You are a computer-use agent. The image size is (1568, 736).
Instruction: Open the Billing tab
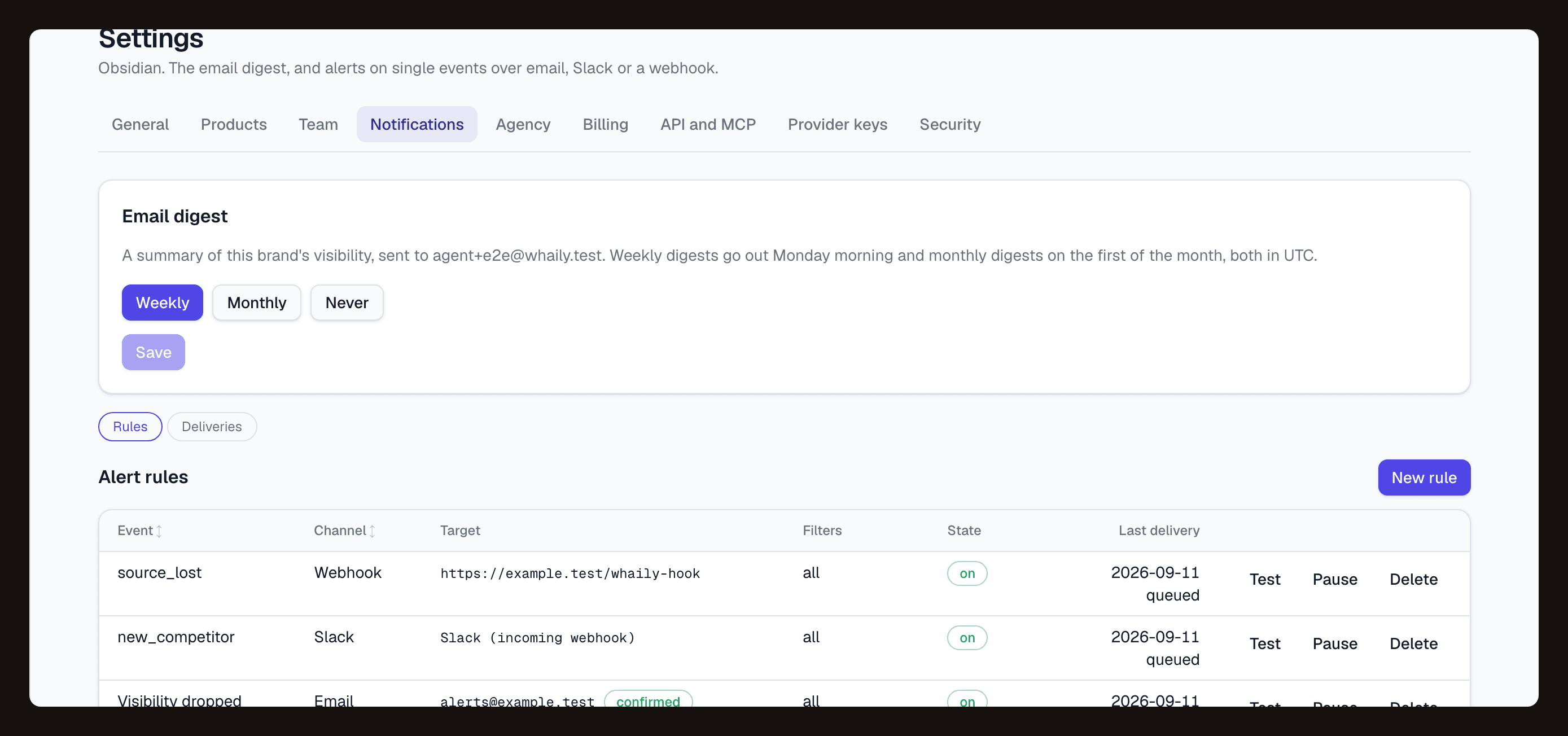pyautogui.click(x=605, y=124)
